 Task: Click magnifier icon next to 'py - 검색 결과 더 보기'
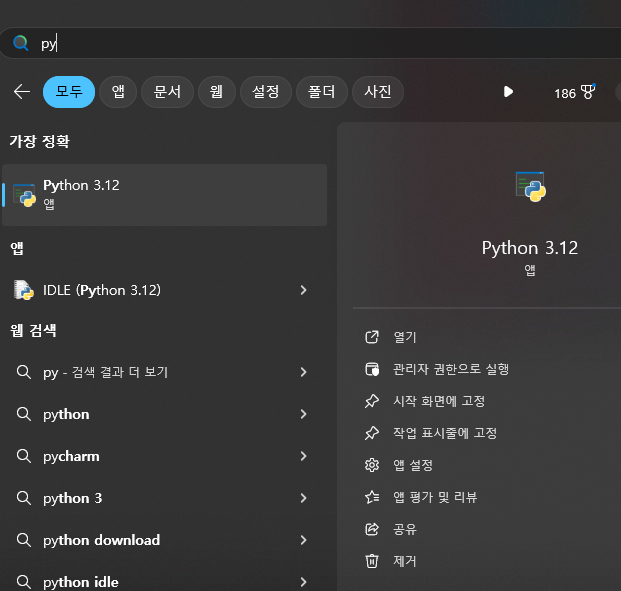24,372
